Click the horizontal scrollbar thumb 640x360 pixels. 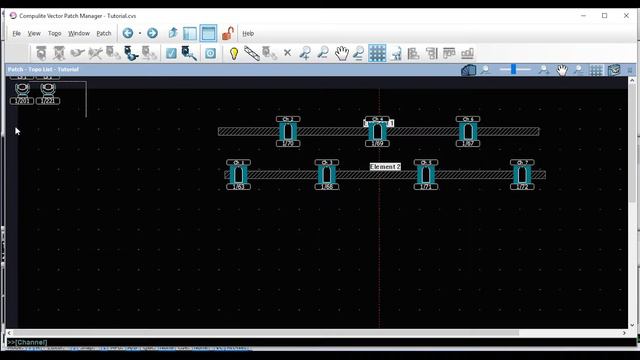coord(266,333)
